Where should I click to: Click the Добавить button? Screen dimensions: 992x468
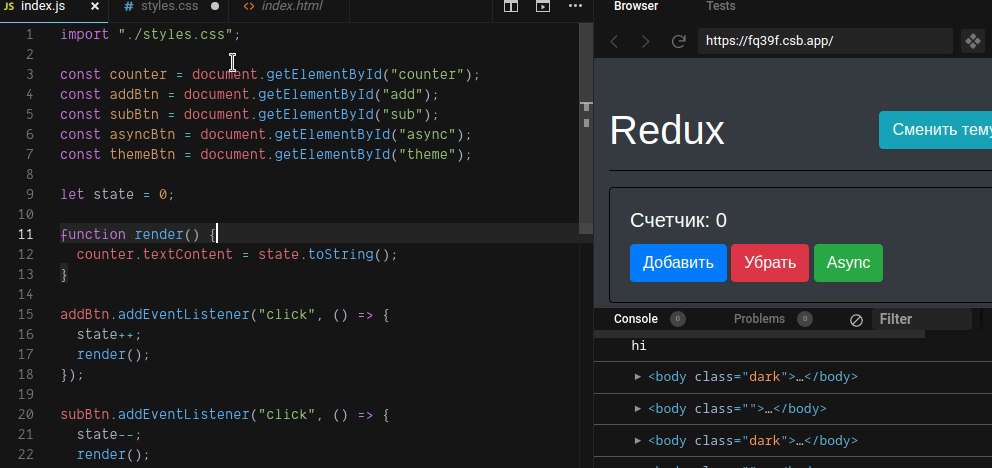tap(678, 262)
